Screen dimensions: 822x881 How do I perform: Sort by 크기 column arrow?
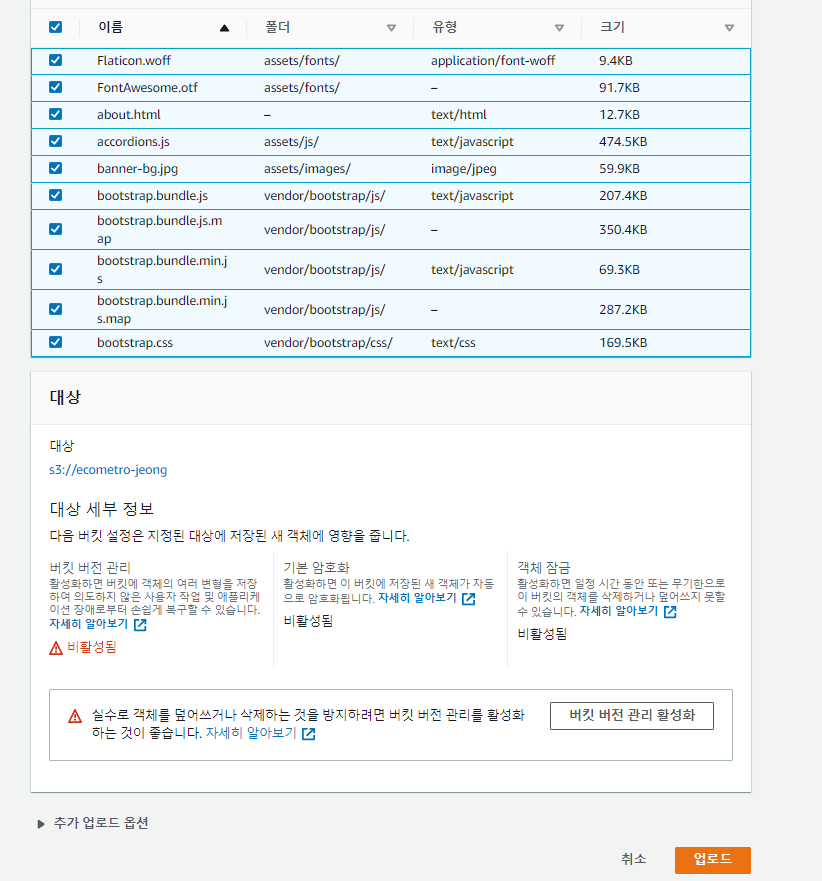coord(729,28)
